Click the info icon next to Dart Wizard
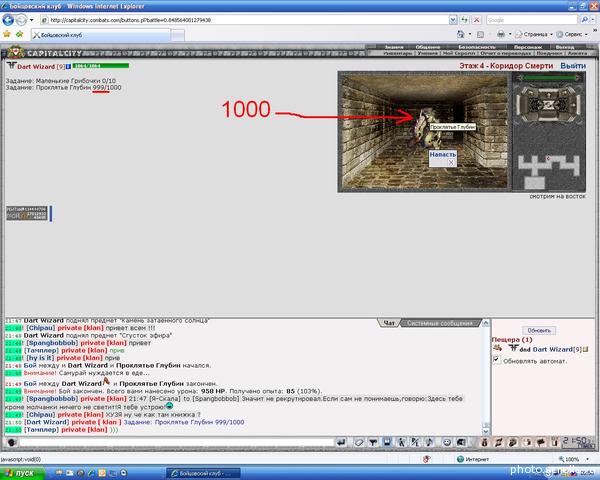Screen dimensions: 600x480 [68, 67]
